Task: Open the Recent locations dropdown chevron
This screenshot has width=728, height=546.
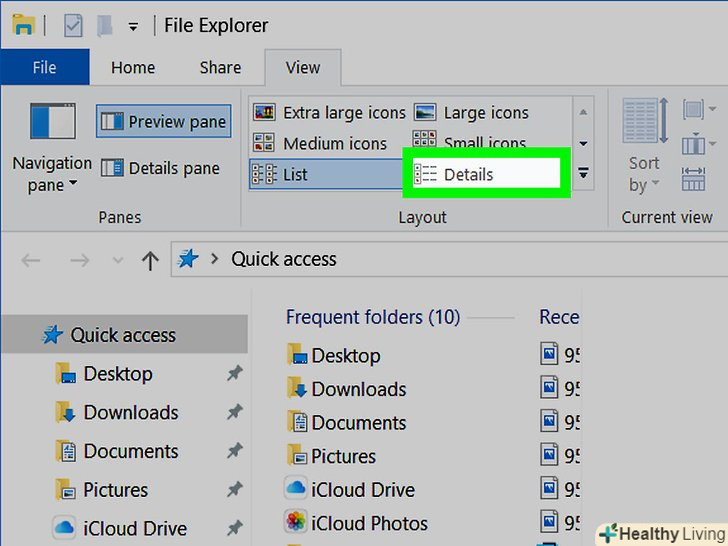Action: pyautogui.click(x=118, y=260)
